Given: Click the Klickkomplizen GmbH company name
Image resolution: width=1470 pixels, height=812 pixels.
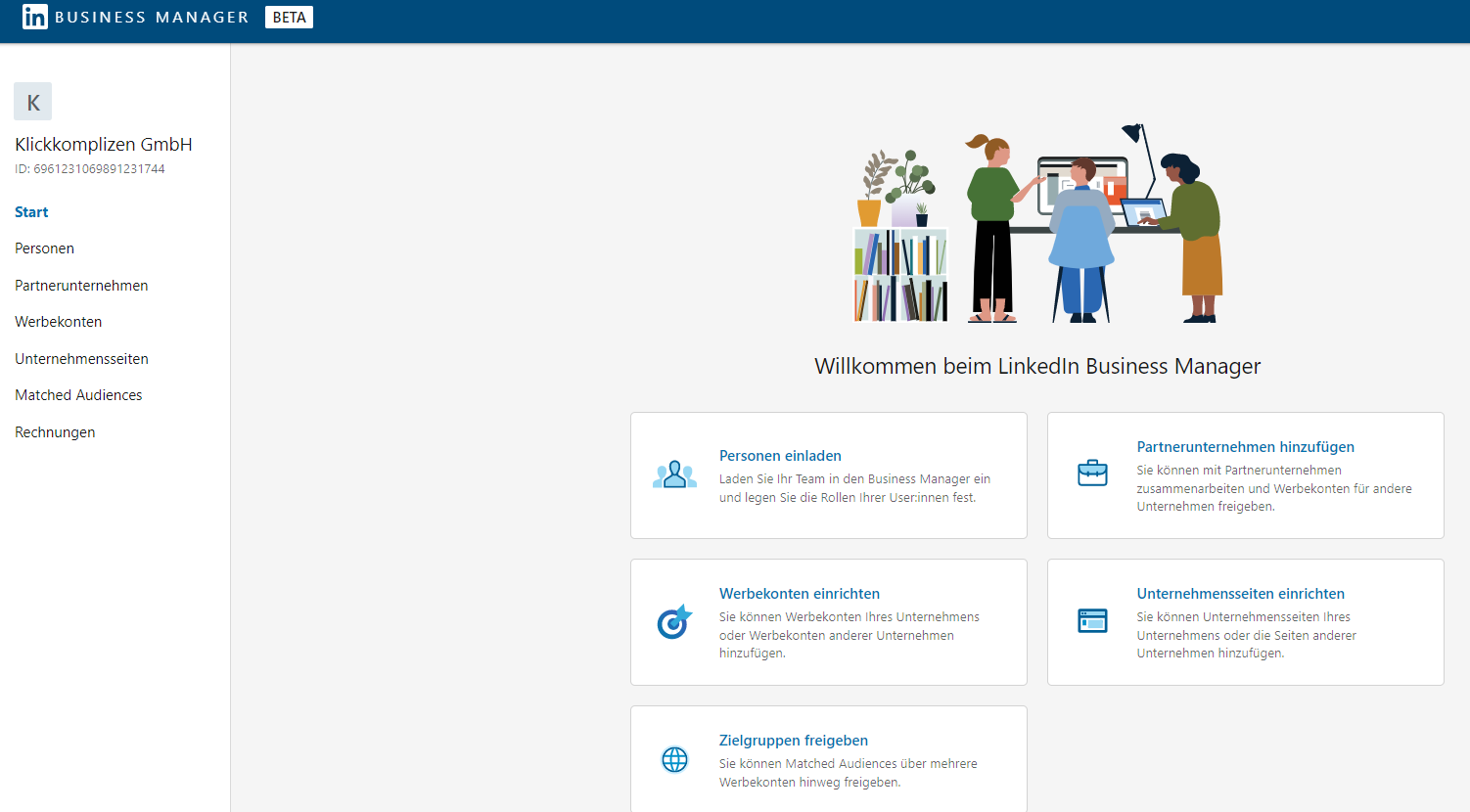Looking at the screenshot, I should point(104,145).
